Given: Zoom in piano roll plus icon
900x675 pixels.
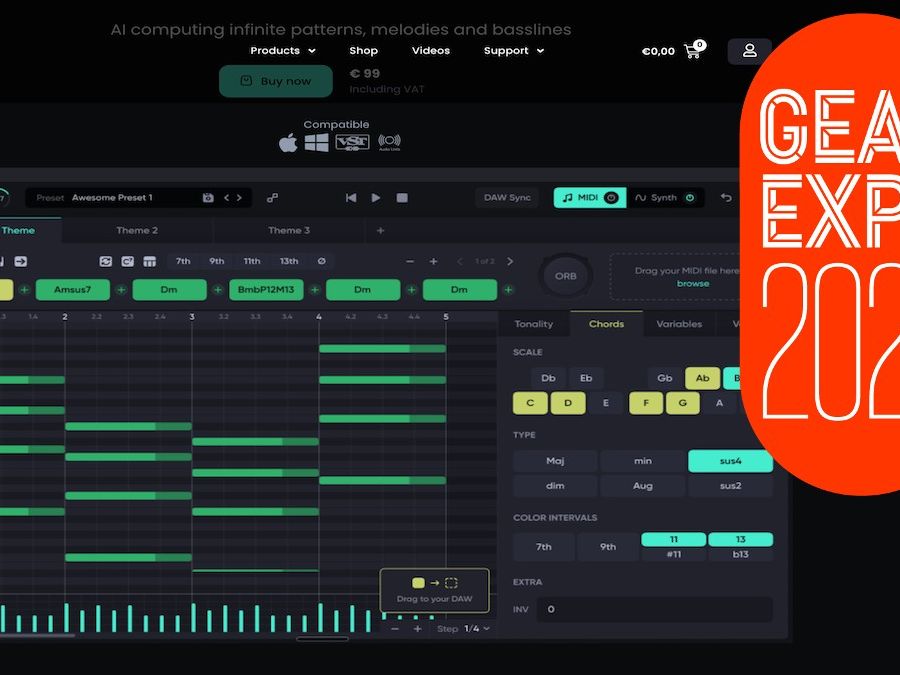Looking at the screenshot, I should click(x=417, y=629).
